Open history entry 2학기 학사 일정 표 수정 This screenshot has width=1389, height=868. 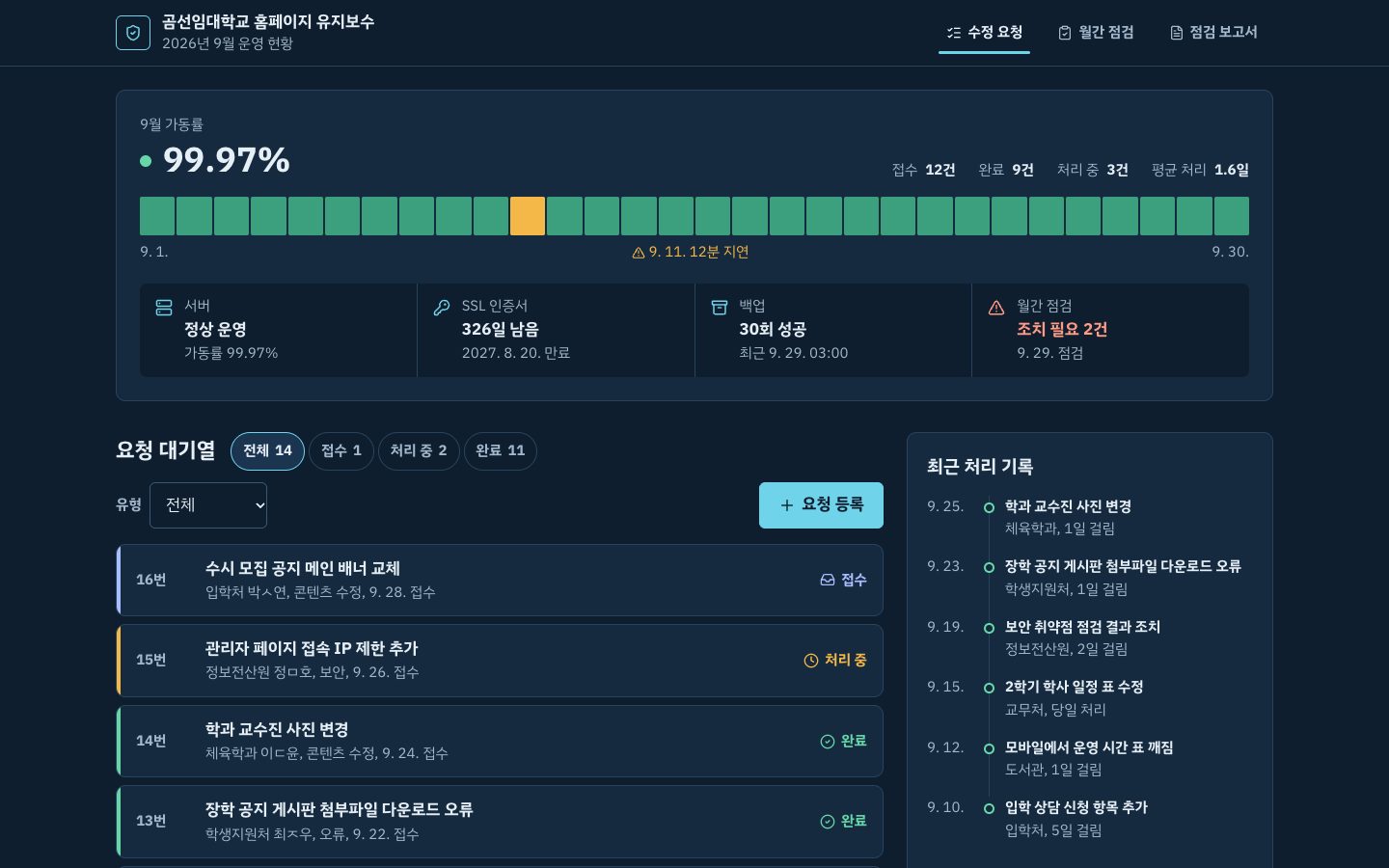click(x=1074, y=687)
